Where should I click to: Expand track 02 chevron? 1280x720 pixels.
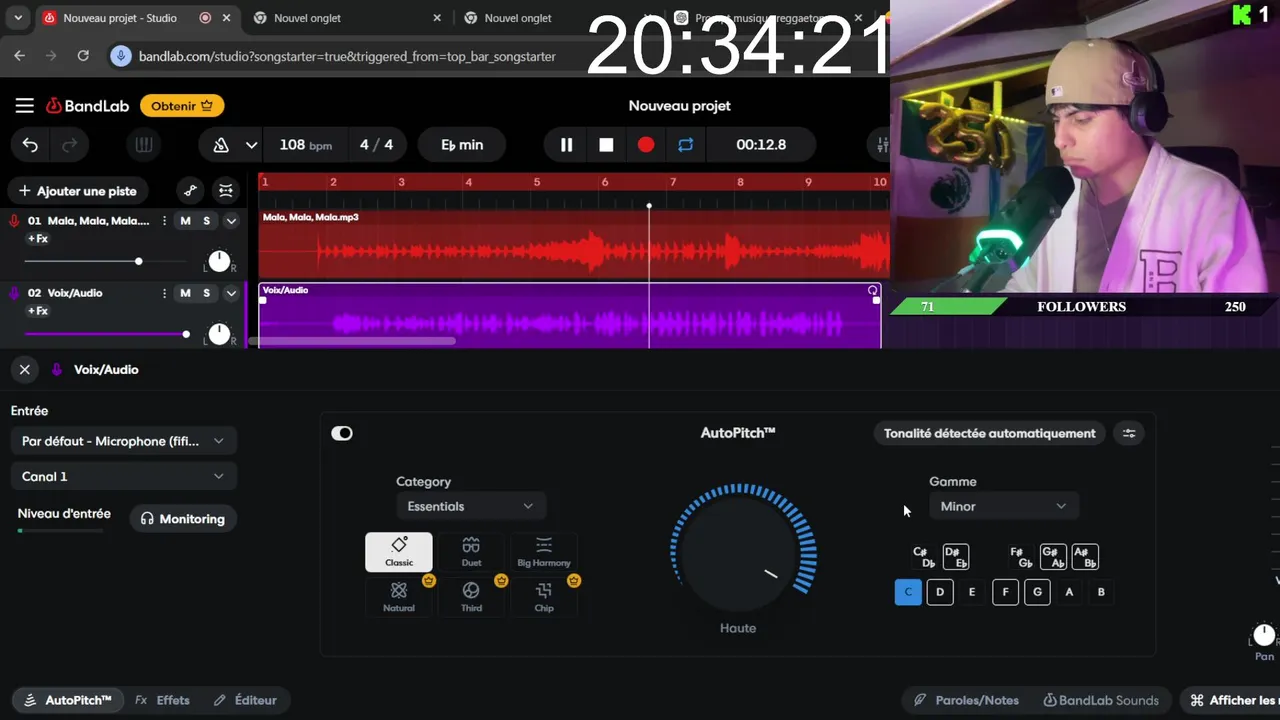231,293
